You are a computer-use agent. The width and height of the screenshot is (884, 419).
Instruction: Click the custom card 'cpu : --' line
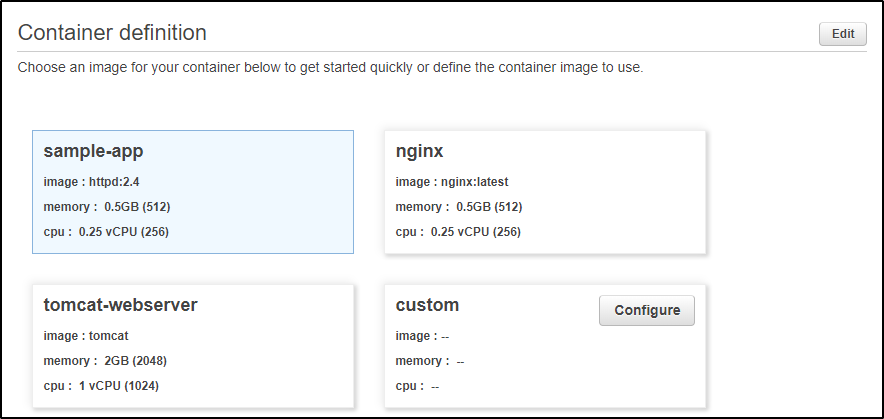click(x=417, y=386)
